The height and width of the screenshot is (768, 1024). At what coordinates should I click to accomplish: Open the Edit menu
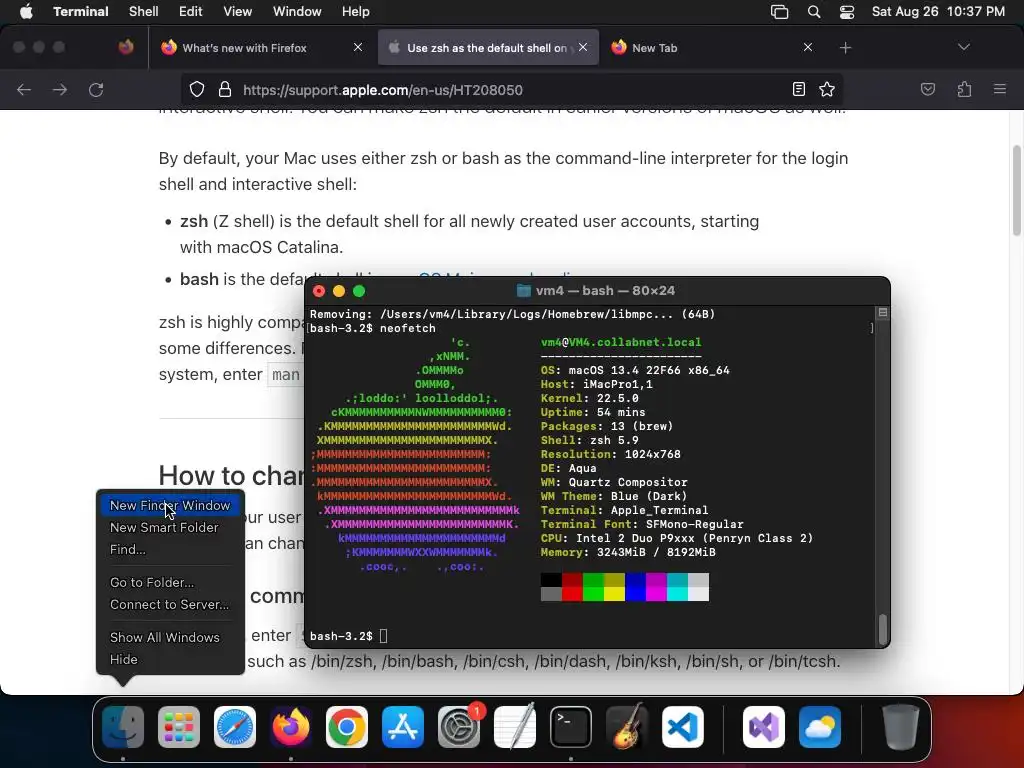(x=191, y=12)
